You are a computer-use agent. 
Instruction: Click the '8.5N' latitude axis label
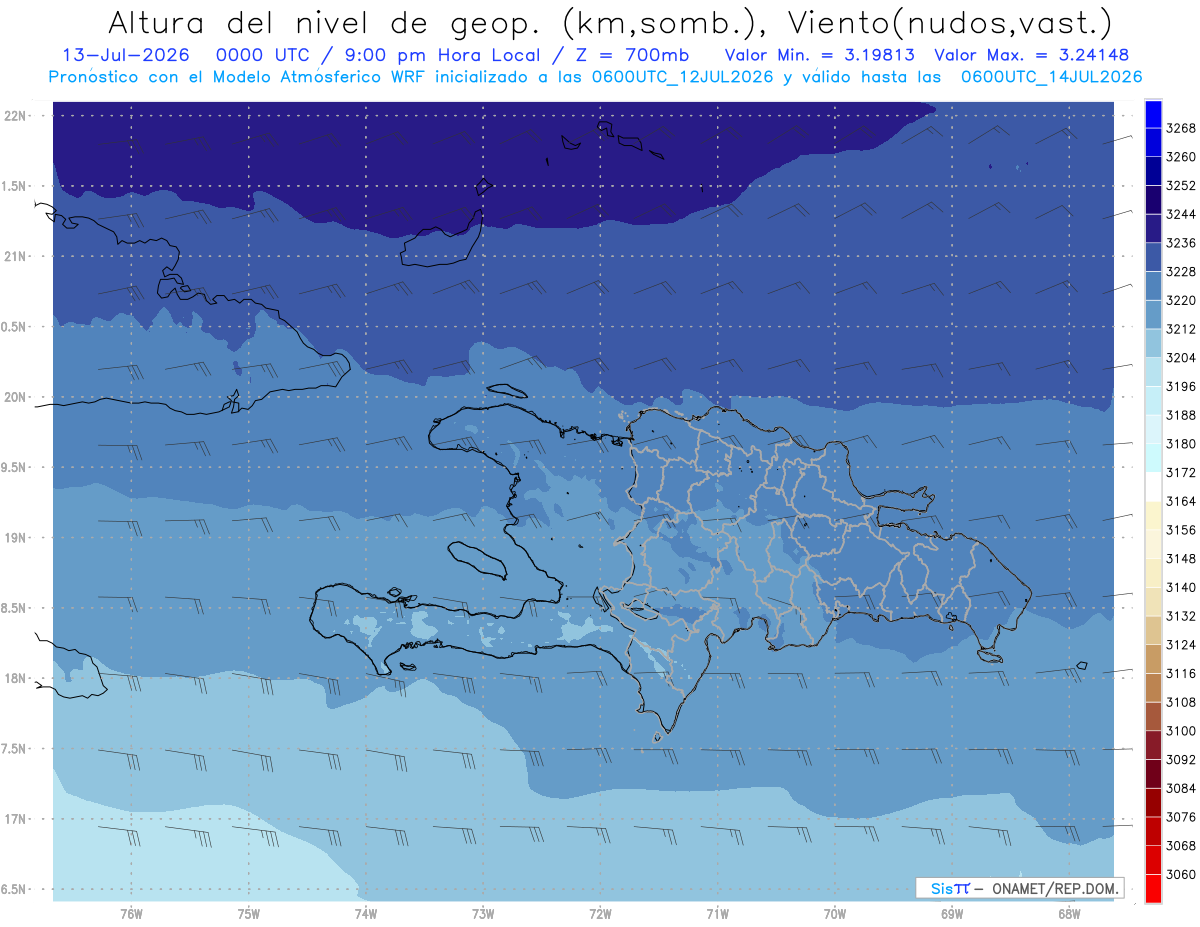tap(15, 608)
